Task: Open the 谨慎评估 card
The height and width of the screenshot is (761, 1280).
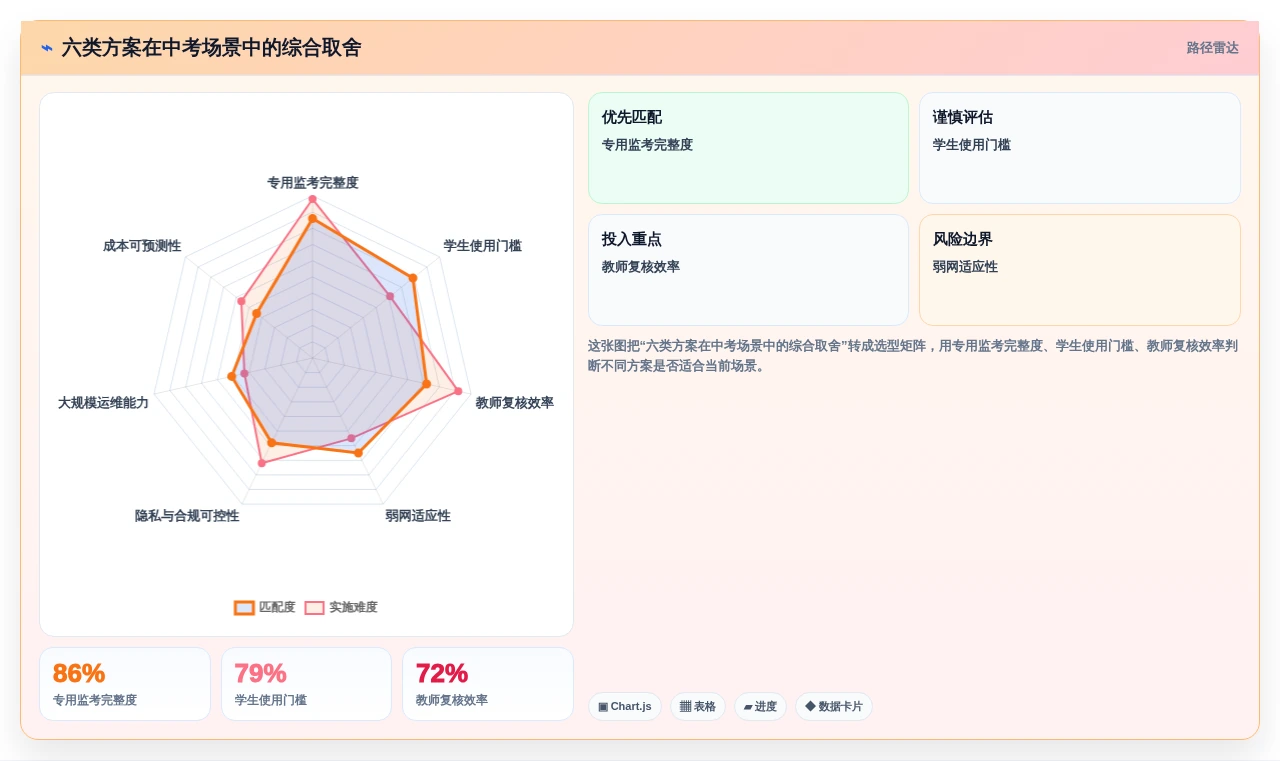Action: [1080, 148]
